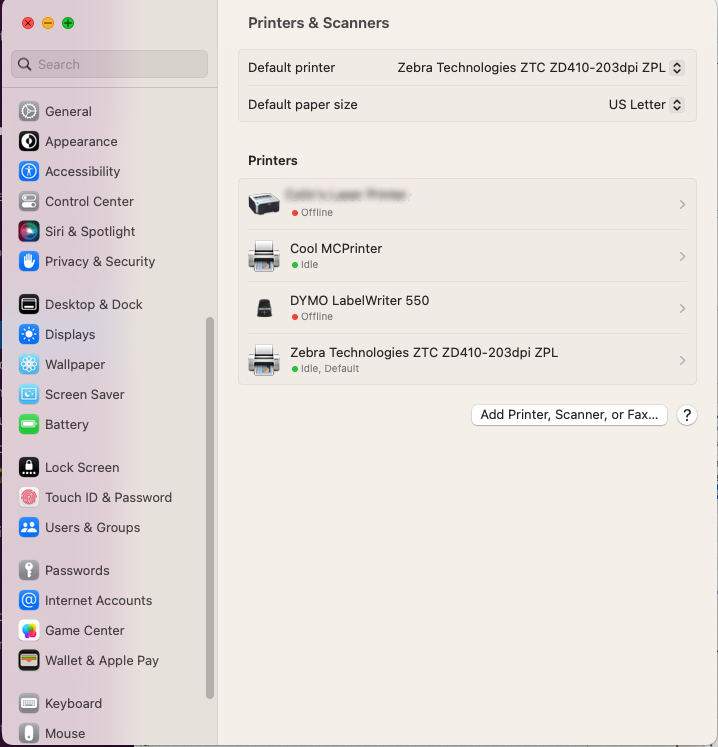Viewport: 718px width, 747px height.
Task: Click the Cool MCPrinter printer icon
Action: pyautogui.click(x=264, y=256)
